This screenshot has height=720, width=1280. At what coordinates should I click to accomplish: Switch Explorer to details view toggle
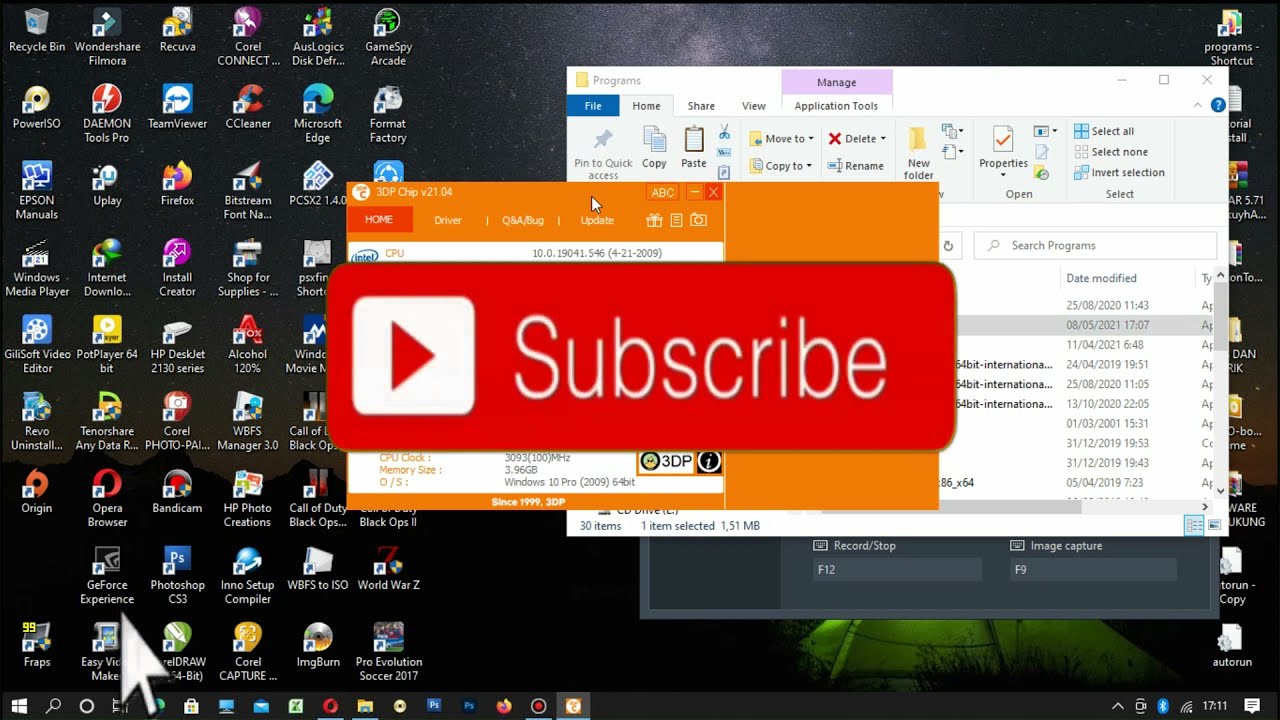pyautogui.click(x=1193, y=526)
